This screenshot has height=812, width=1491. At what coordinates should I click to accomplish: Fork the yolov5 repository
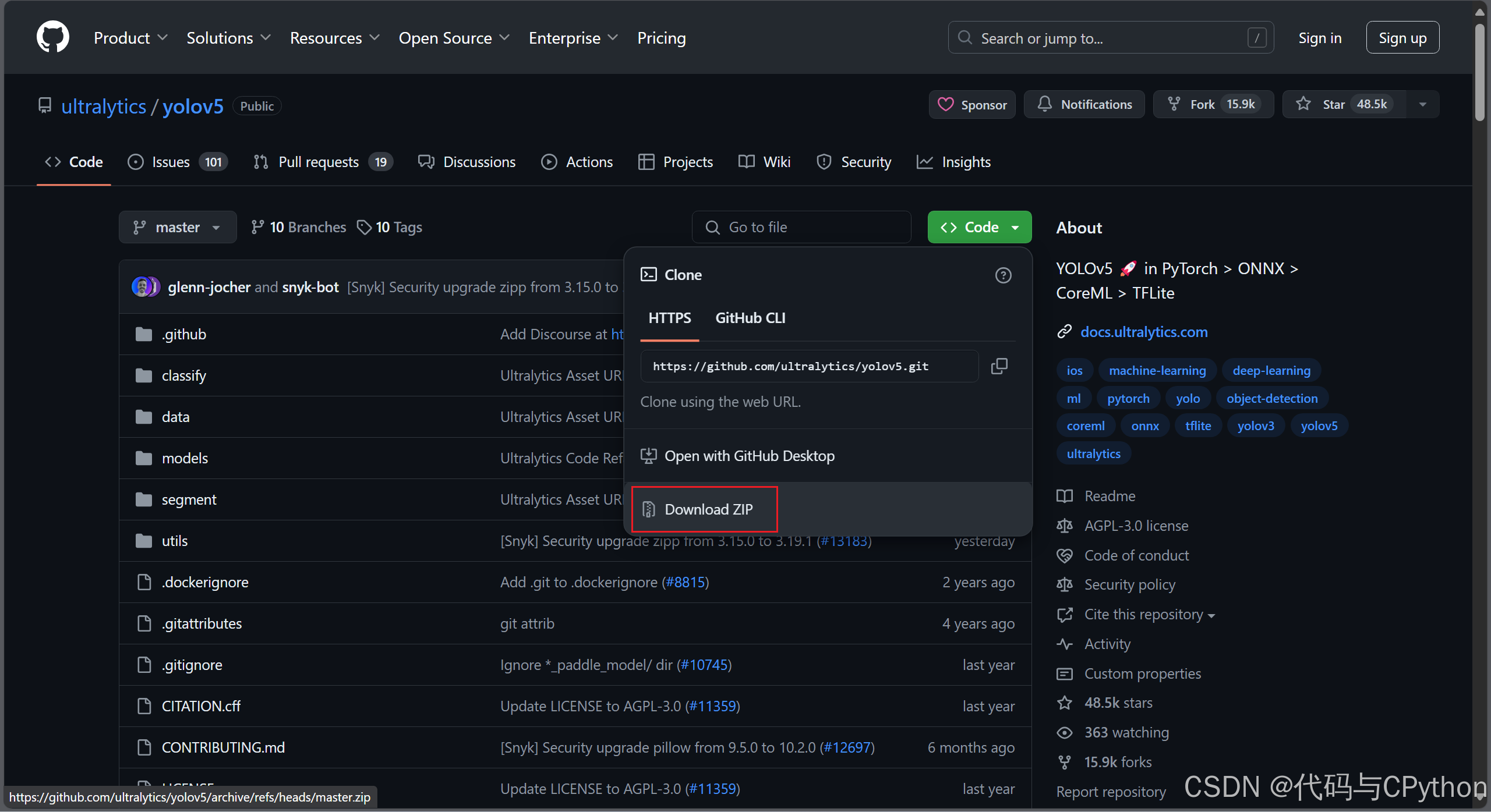(x=1214, y=105)
